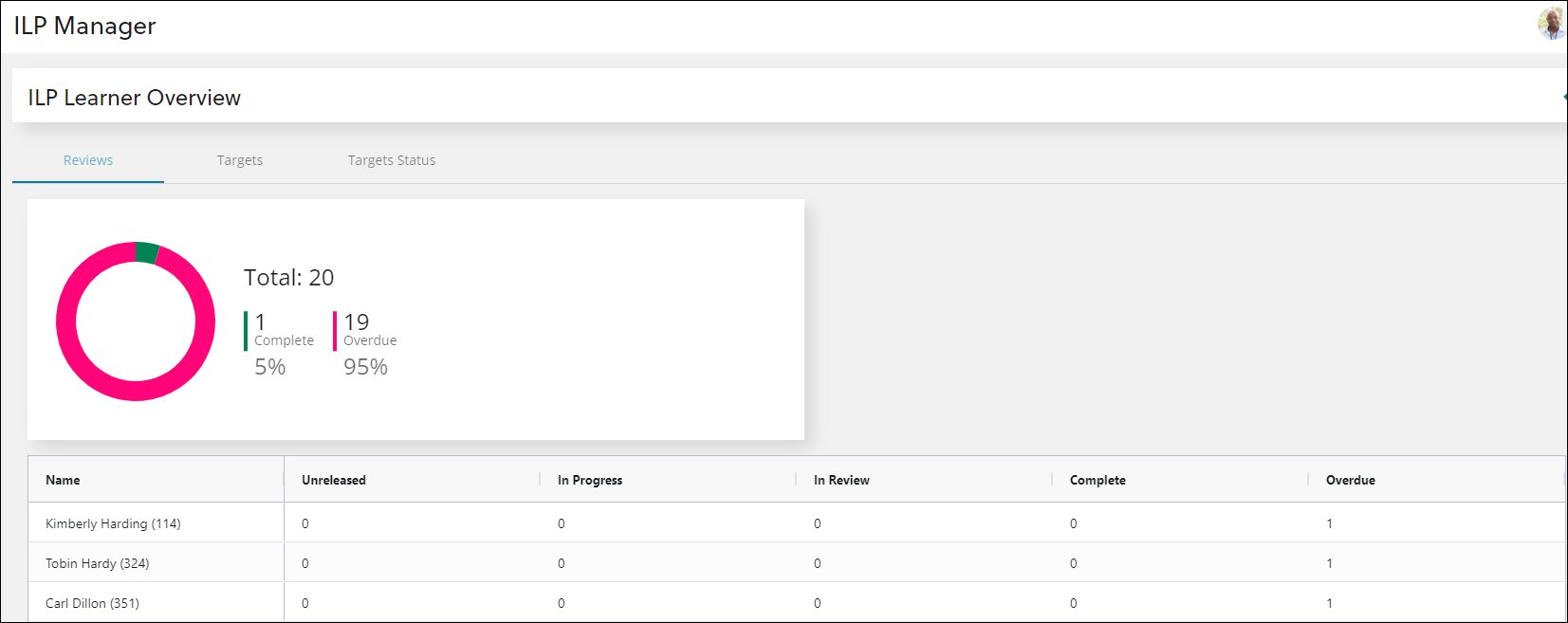
Task: Sort by the Unreleased column header
Action: 334,480
